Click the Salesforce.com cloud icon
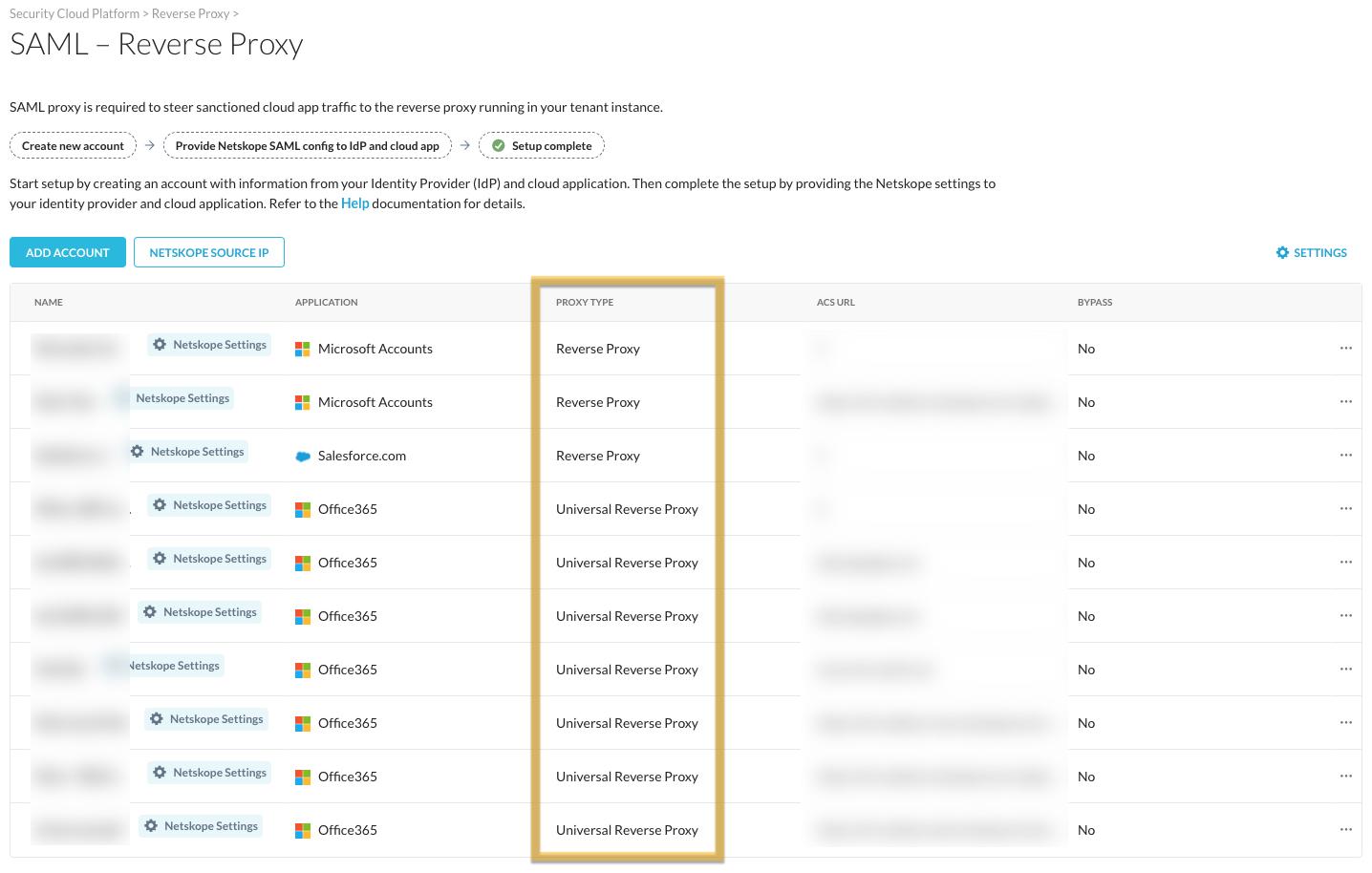This screenshot has height=873, width=1372. 303,457
